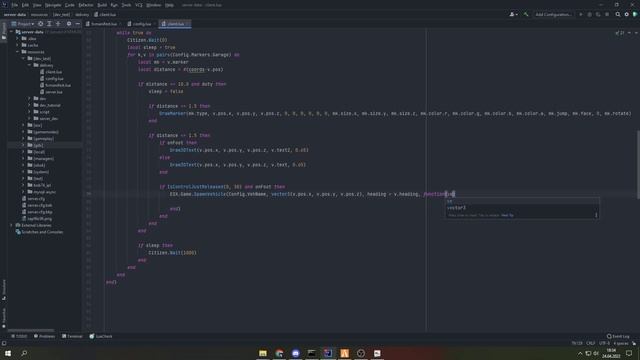The height and width of the screenshot is (360, 640).
Task: Open the Build menu
Action: click(x=102, y=5)
